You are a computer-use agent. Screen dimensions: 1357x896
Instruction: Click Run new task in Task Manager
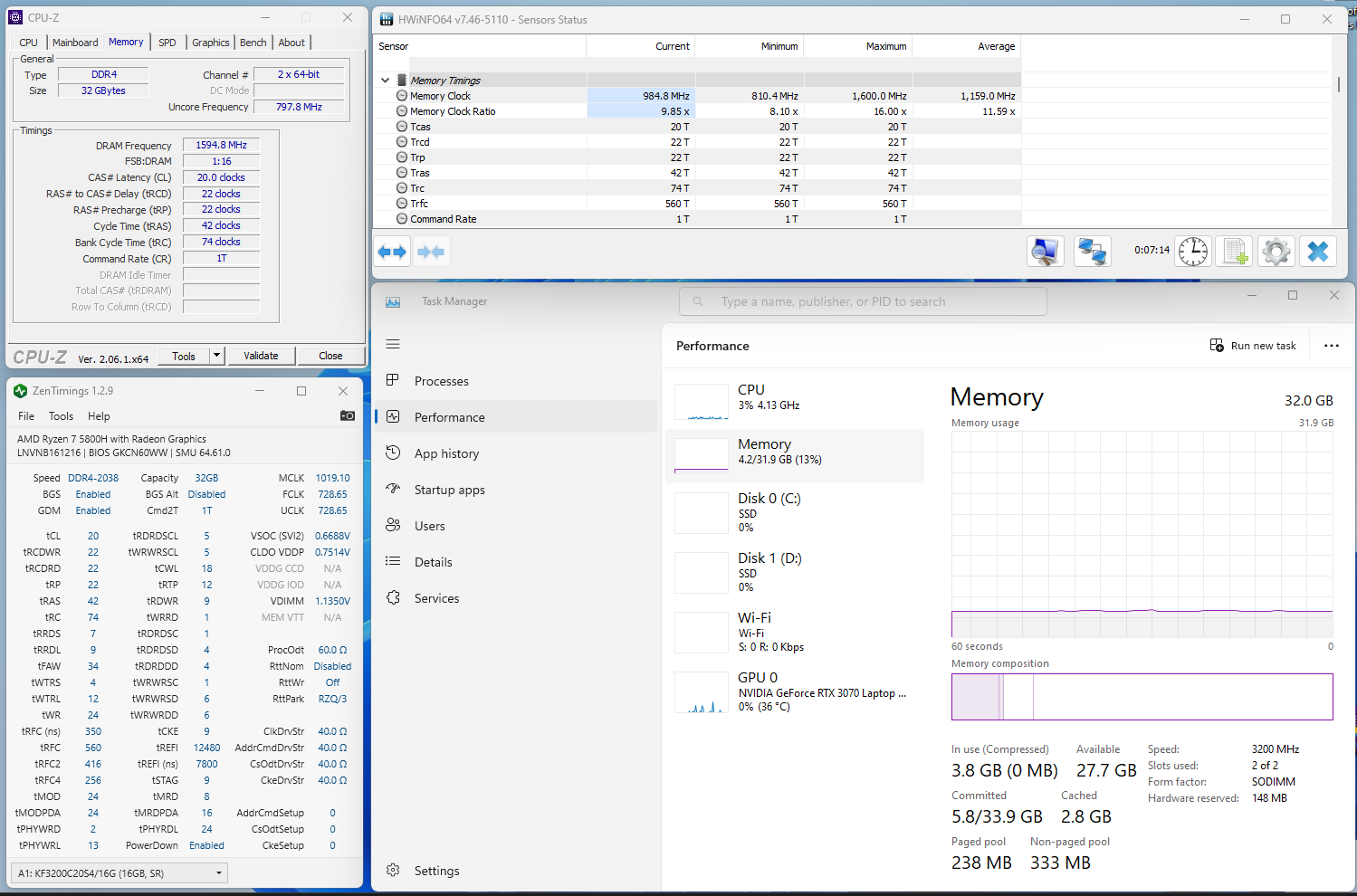click(x=1253, y=346)
